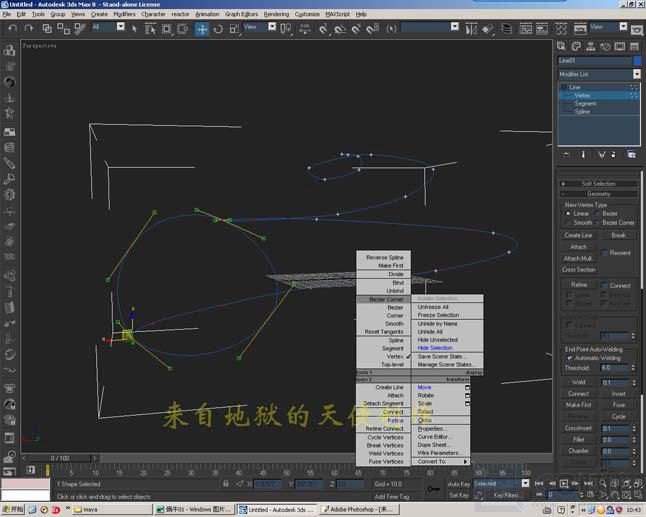Toggle the Selection Lock padlock
Image resolution: width=646 pixels, height=517 pixels.
(226, 484)
